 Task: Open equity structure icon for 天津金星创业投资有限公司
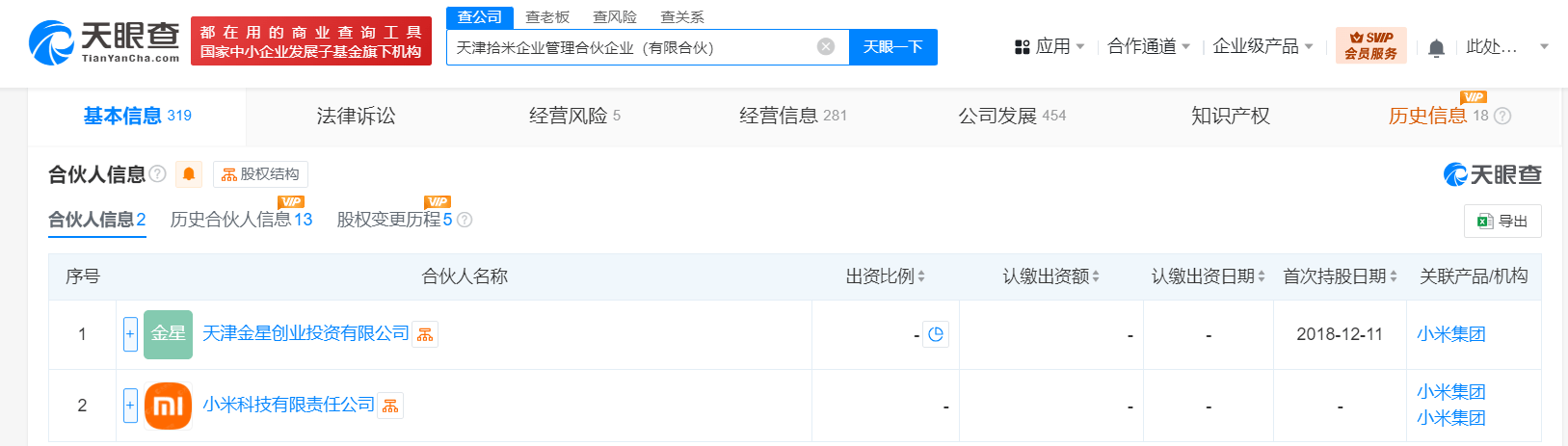coord(425,334)
